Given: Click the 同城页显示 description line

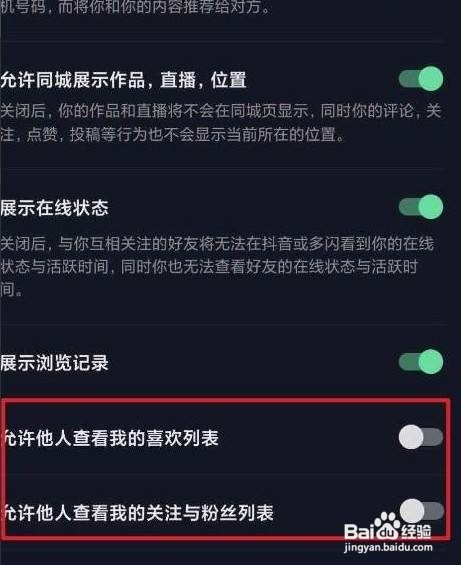Looking at the screenshot, I should 221,111.
